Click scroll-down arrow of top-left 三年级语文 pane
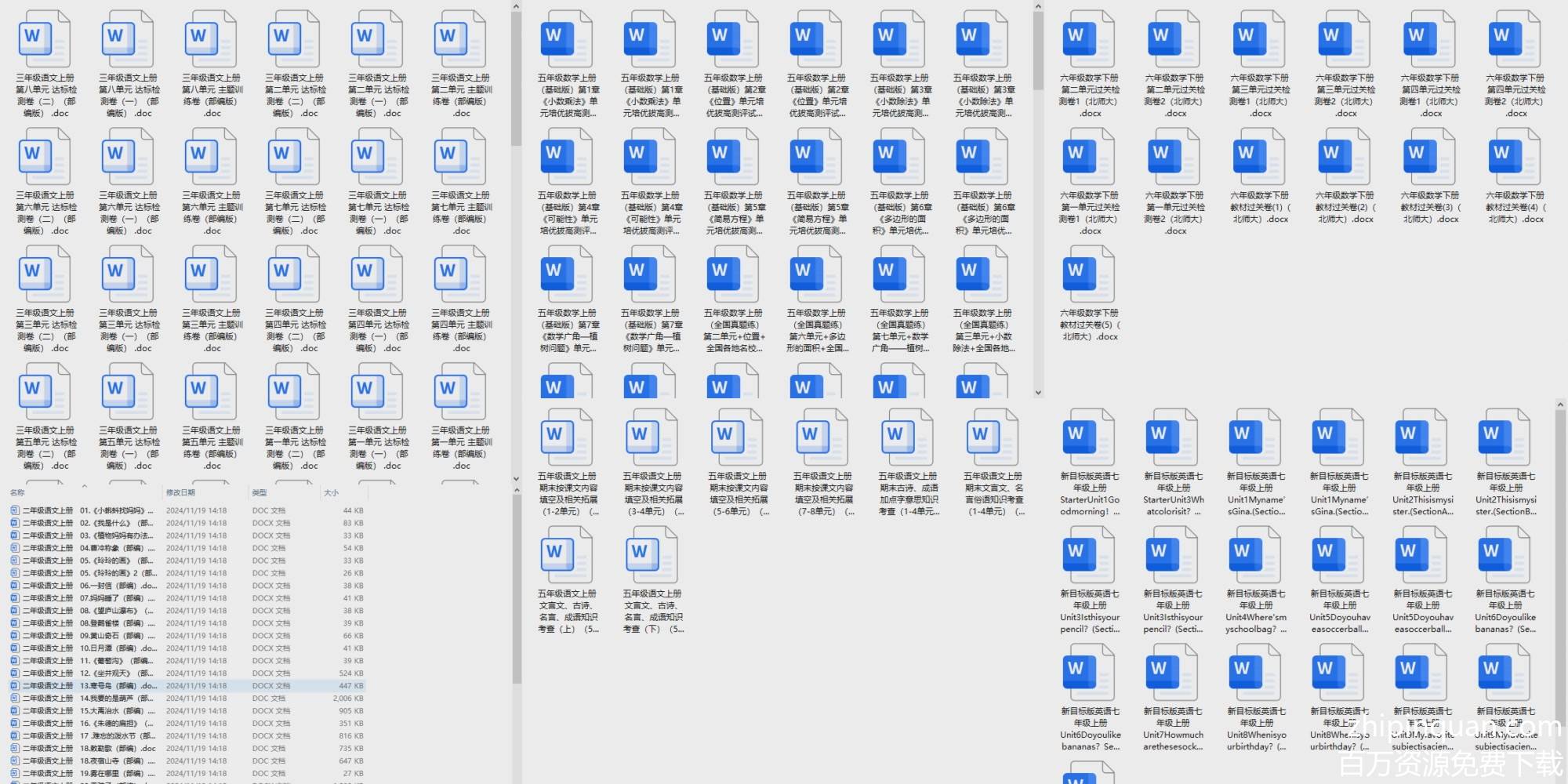 tap(516, 478)
